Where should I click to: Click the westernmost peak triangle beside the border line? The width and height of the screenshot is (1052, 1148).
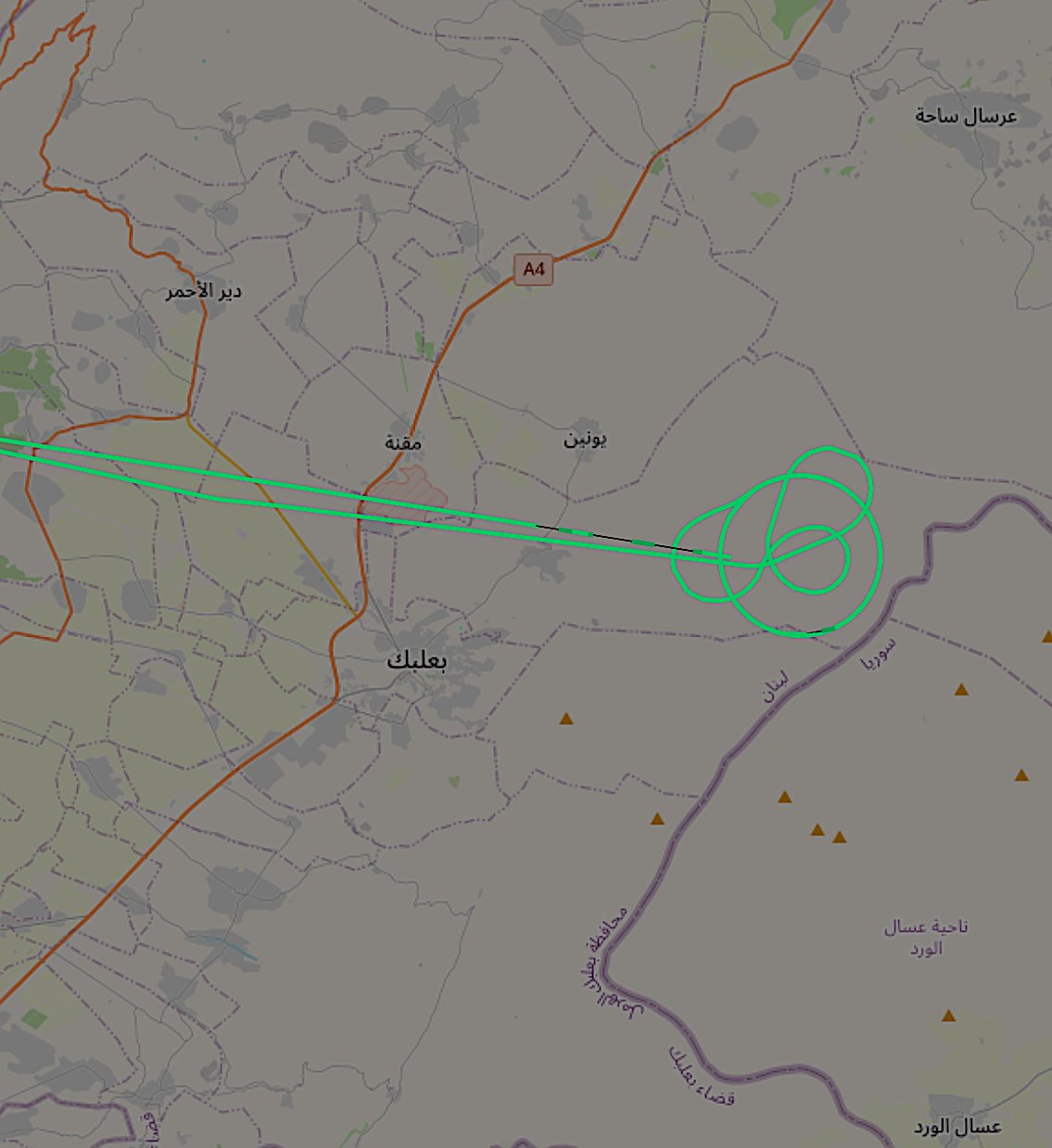[x=657, y=819]
